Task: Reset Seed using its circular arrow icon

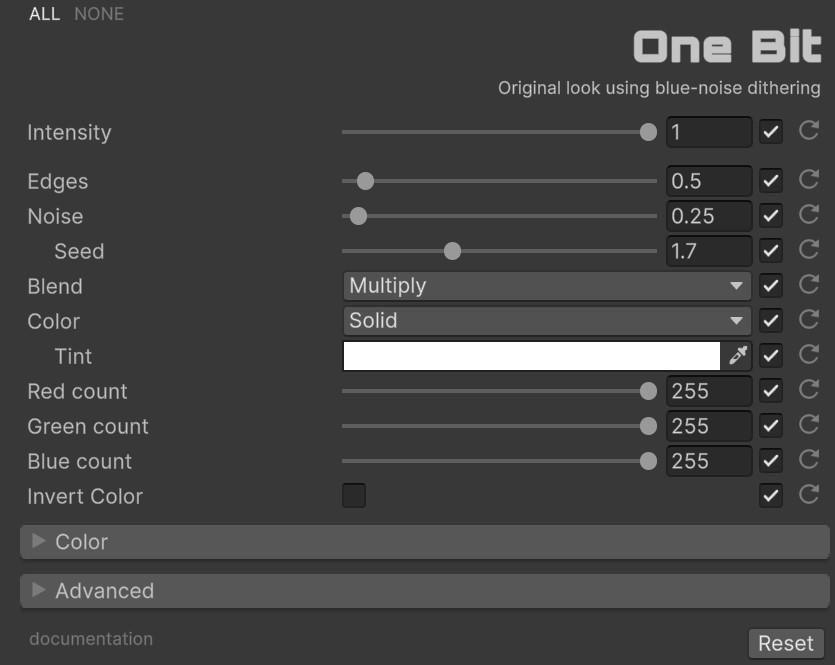Action: click(809, 250)
